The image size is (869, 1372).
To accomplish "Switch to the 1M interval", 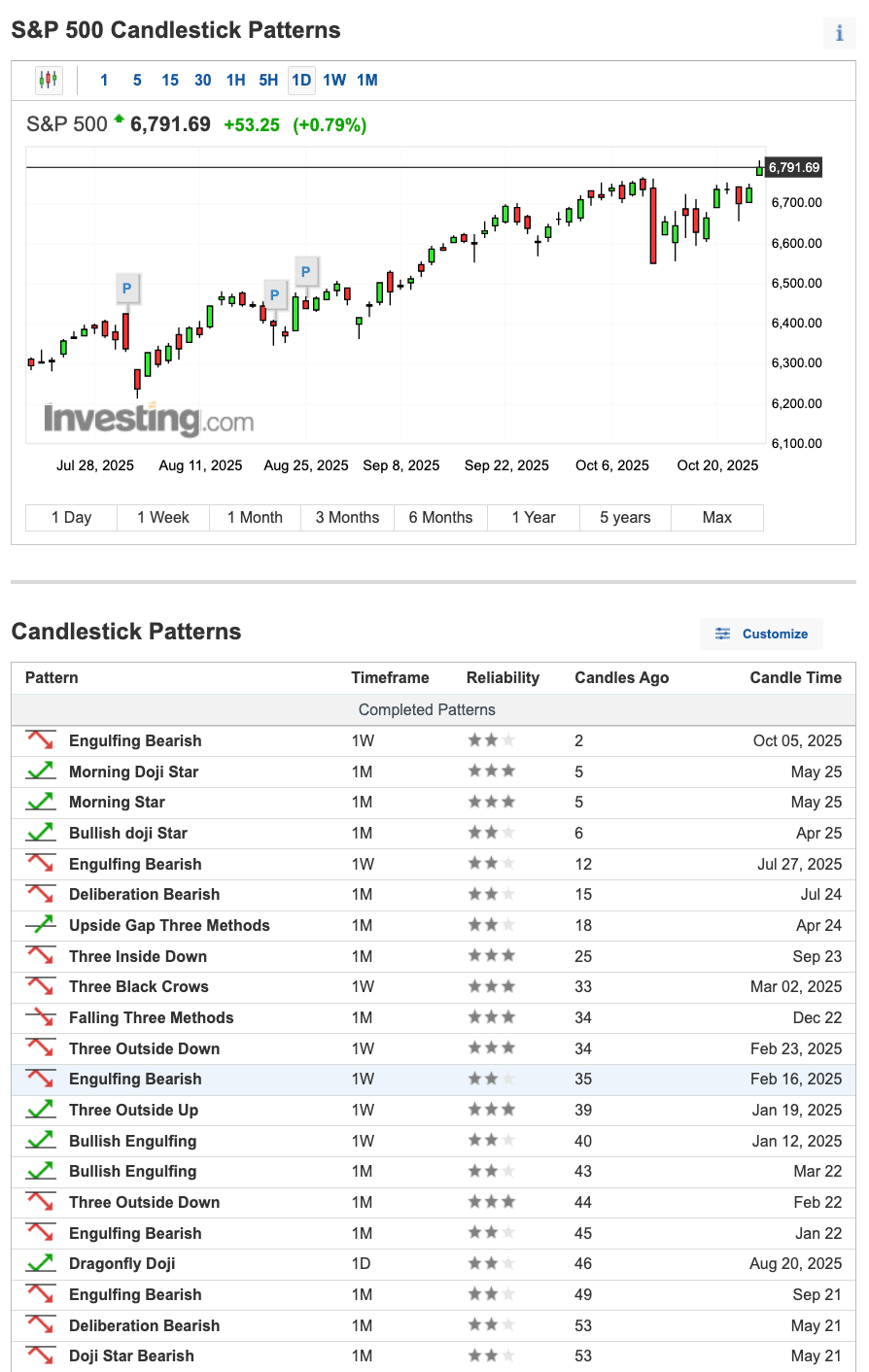I will 367,80.
